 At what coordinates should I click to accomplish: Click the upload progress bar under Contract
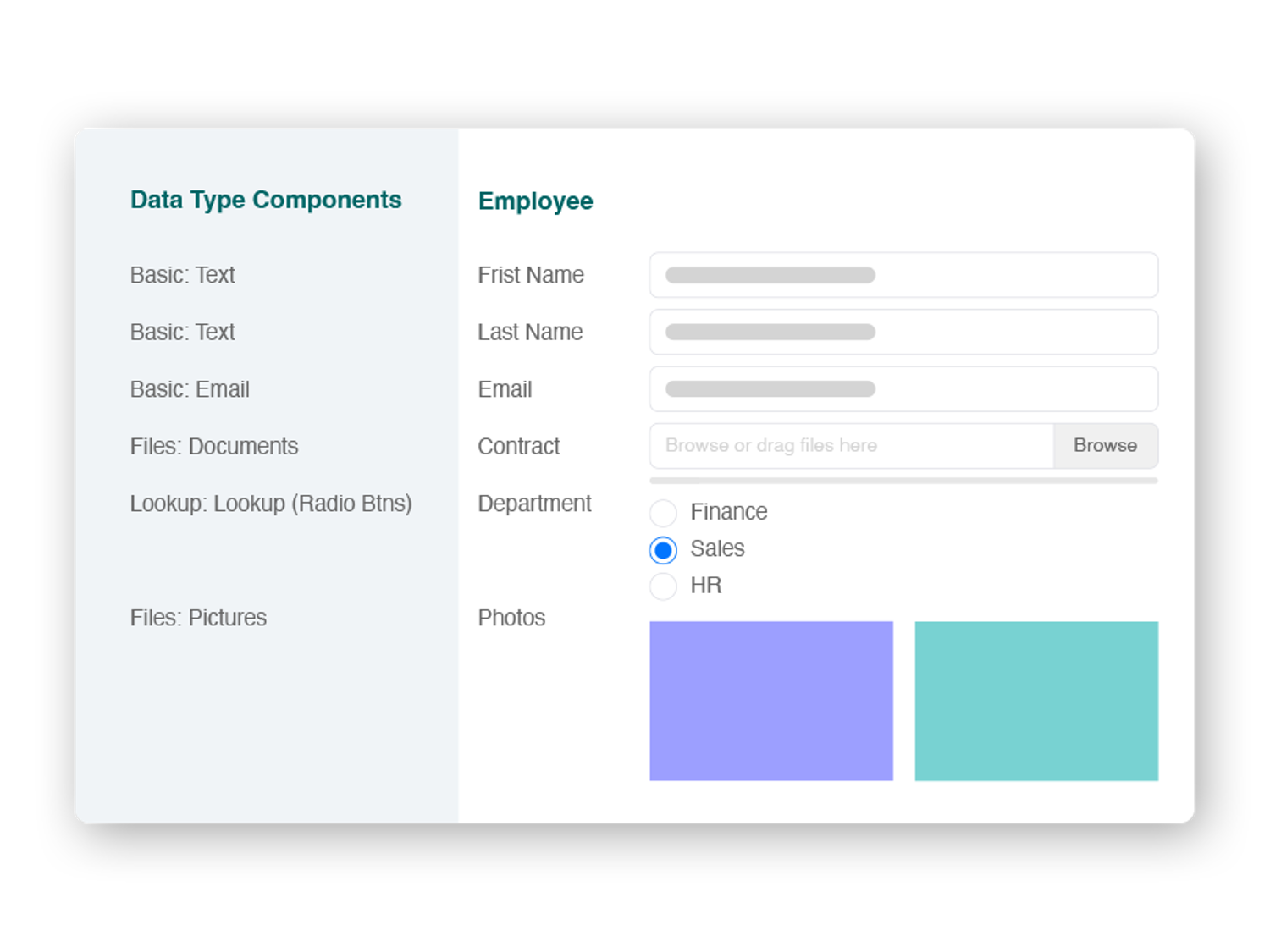(x=903, y=481)
